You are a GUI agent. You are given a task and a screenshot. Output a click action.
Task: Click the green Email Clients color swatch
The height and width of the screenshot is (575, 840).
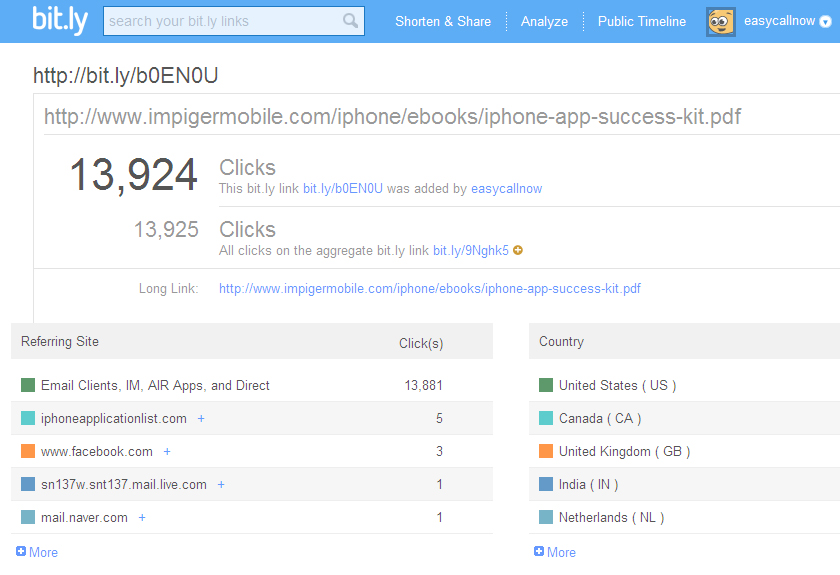tap(28, 385)
